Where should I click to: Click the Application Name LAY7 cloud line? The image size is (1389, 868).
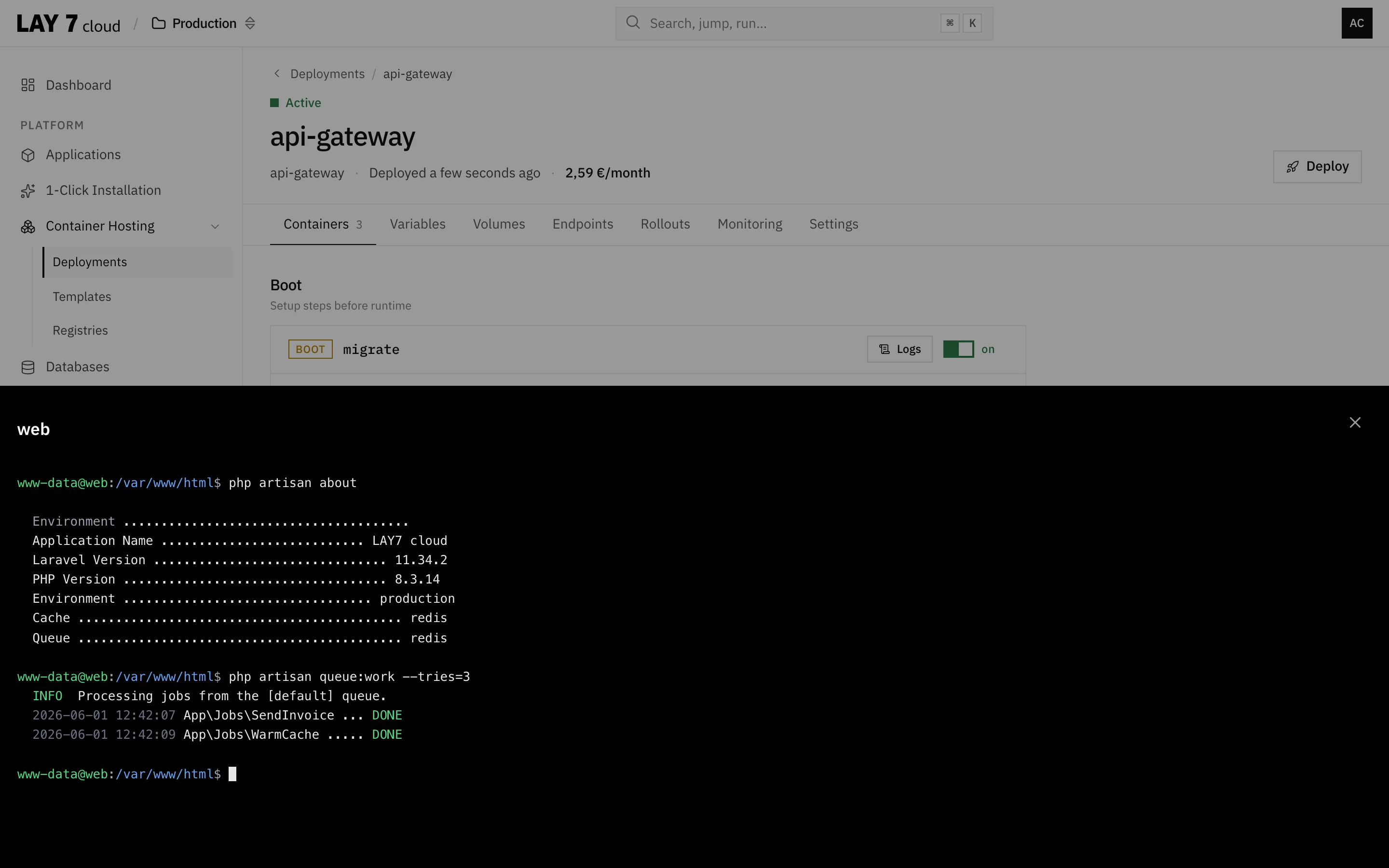point(240,541)
